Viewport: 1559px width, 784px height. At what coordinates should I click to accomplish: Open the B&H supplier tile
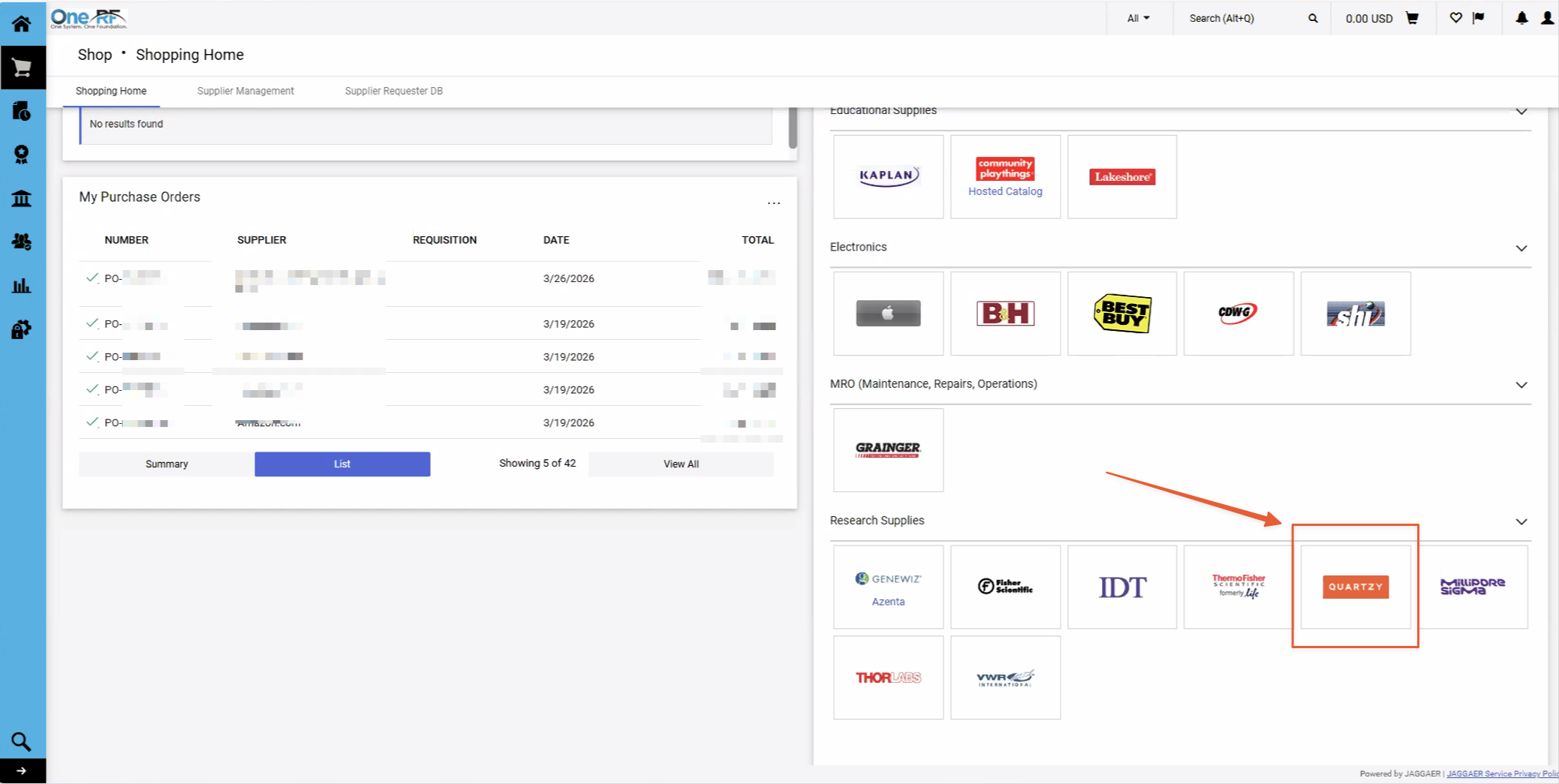1006,314
